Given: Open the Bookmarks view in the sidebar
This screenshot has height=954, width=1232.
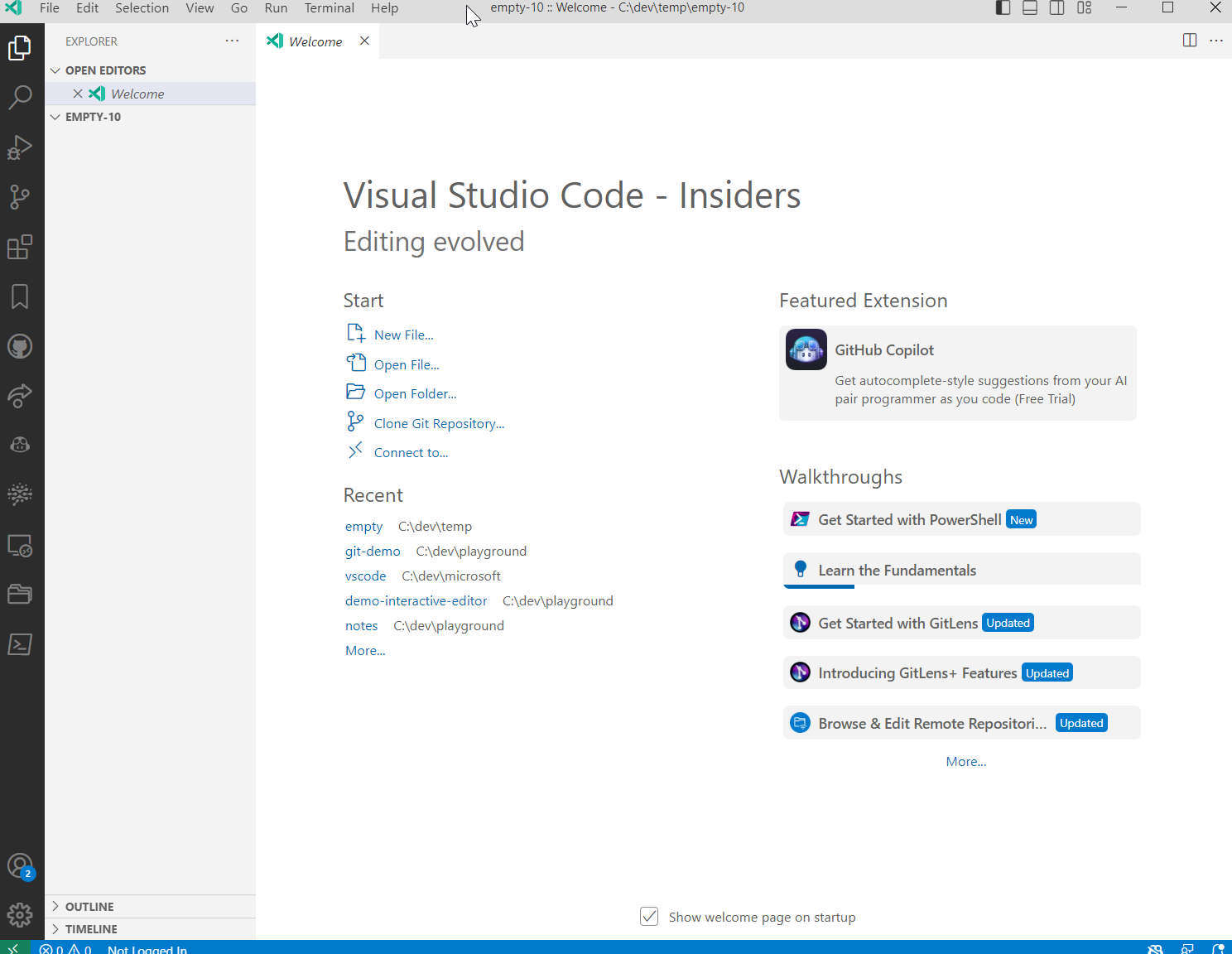Looking at the screenshot, I should pos(20,296).
